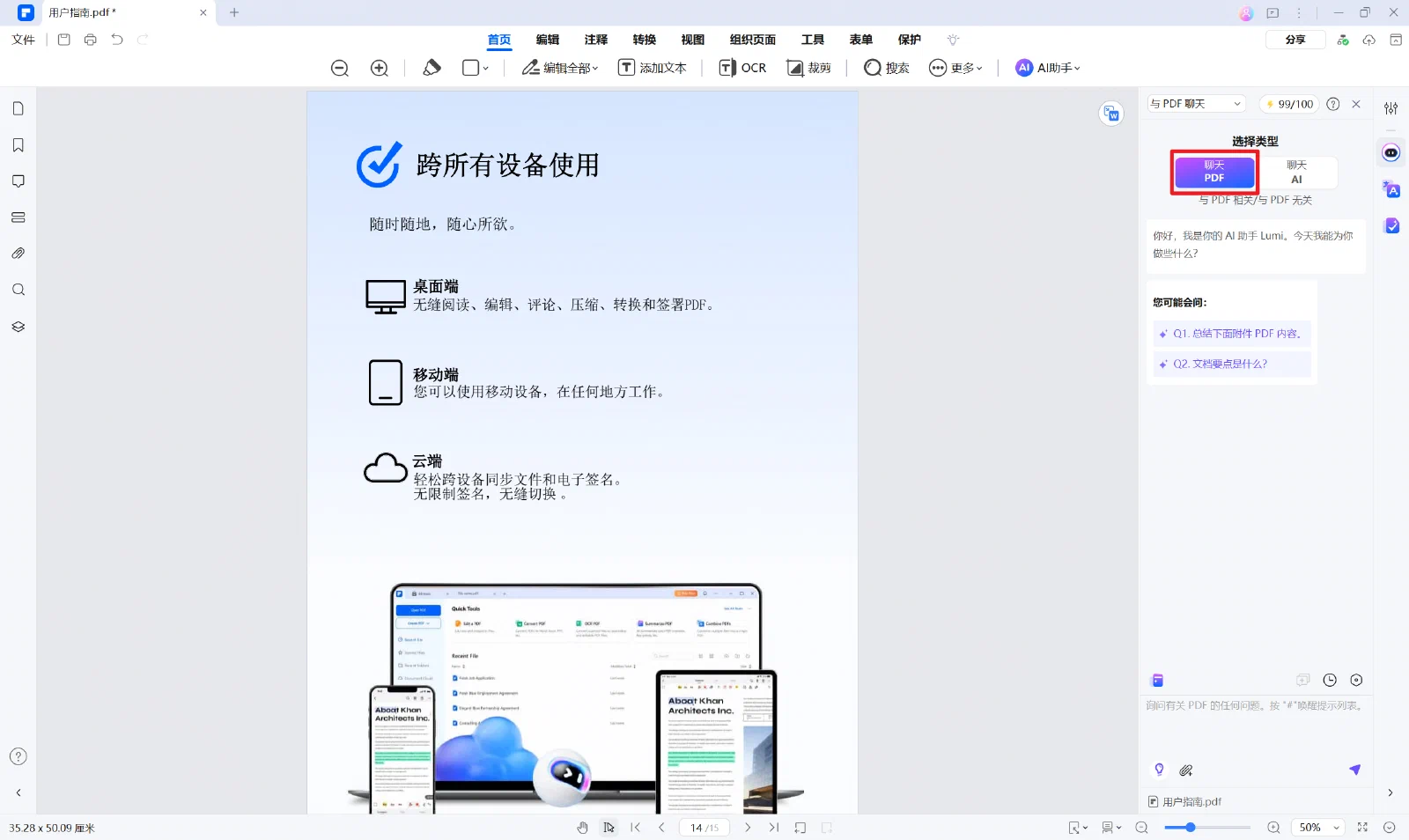Click the save icon in the top bar
Image resolution: width=1409 pixels, height=840 pixels.
pos(64,40)
